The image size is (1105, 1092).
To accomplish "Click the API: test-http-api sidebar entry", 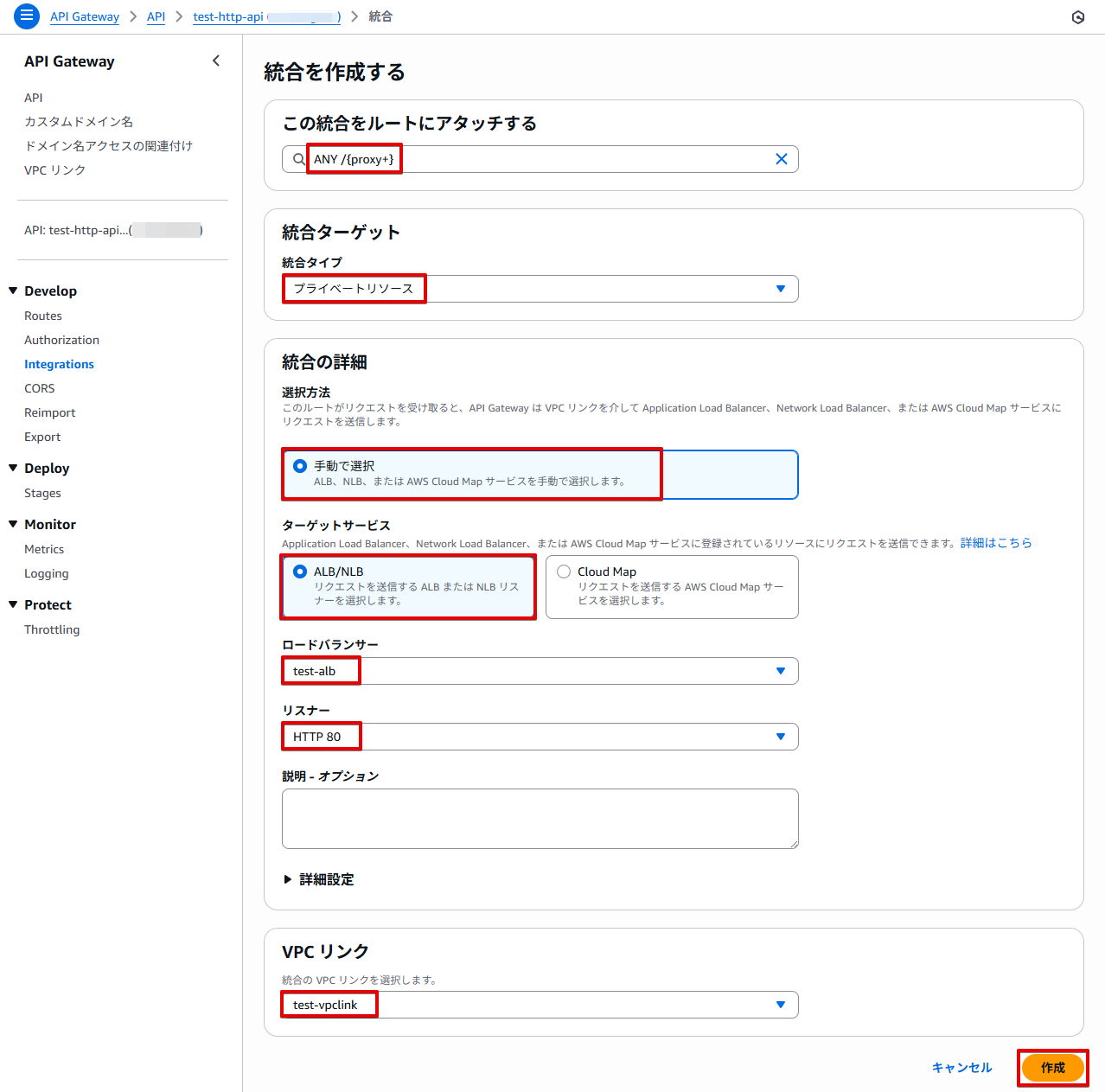I will pos(113,230).
